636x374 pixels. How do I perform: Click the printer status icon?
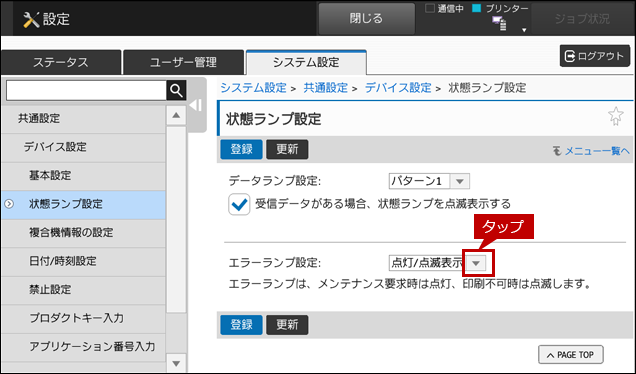tap(499, 24)
